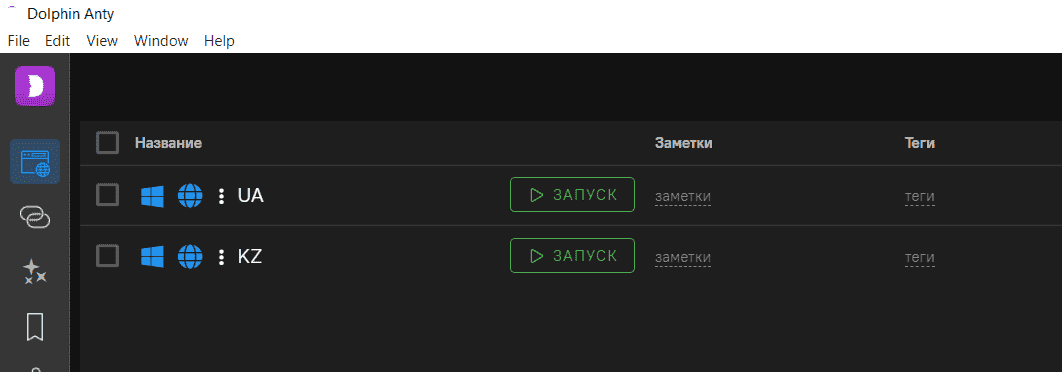
Task: Check the UA profile checkbox
Action: point(108,195)
